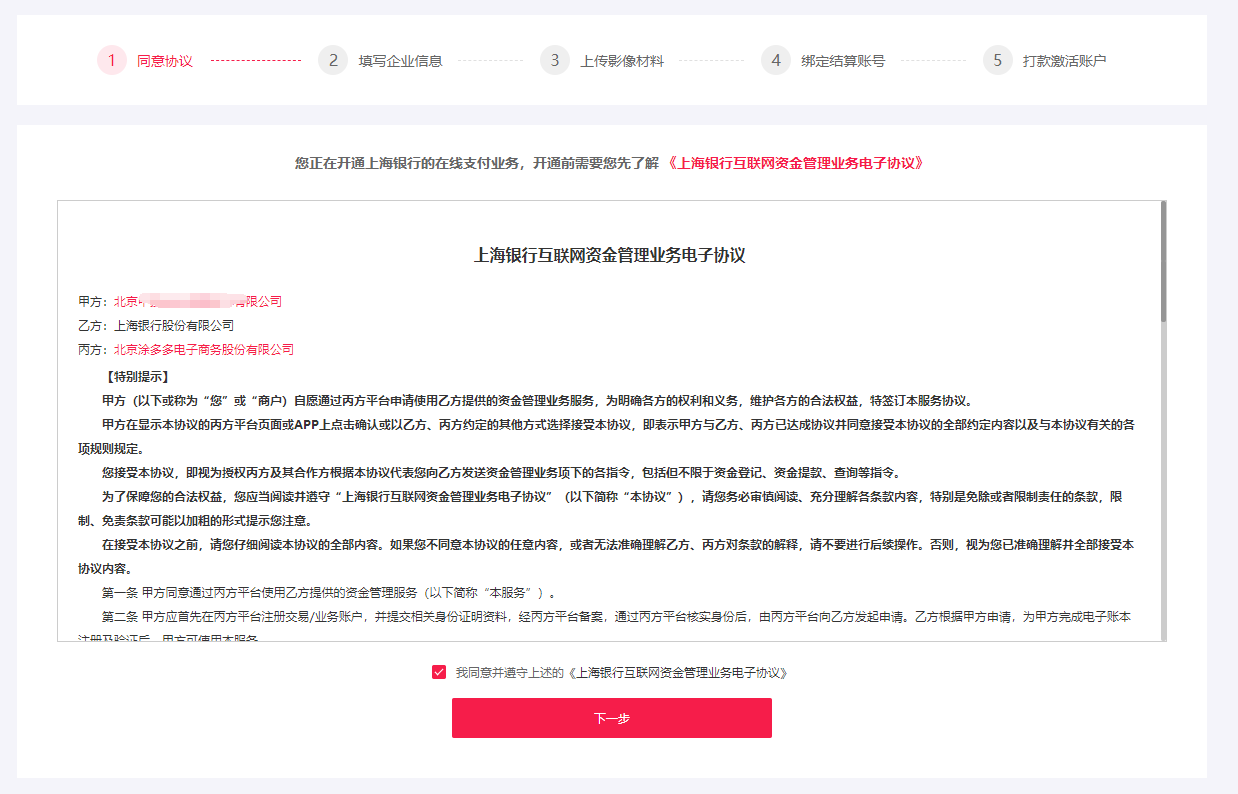Click step 1 number circle

click(x=112, y=60)
